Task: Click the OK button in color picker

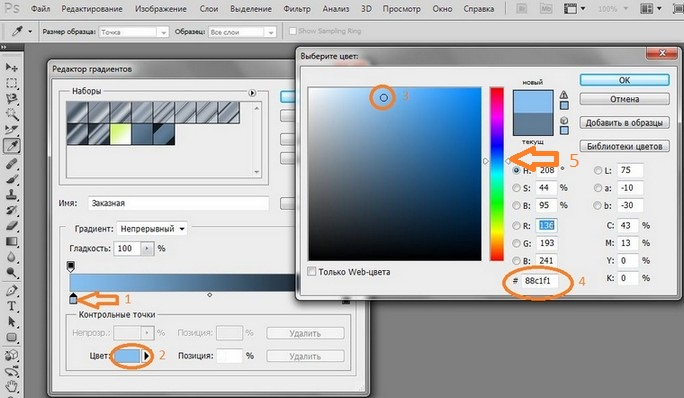Action: tap(624, 80)
